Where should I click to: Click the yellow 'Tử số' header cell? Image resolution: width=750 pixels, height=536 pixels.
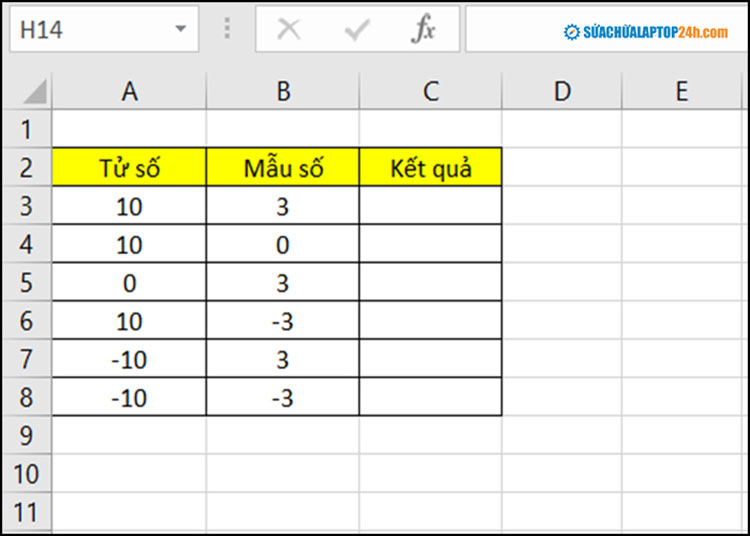point(129,168)
